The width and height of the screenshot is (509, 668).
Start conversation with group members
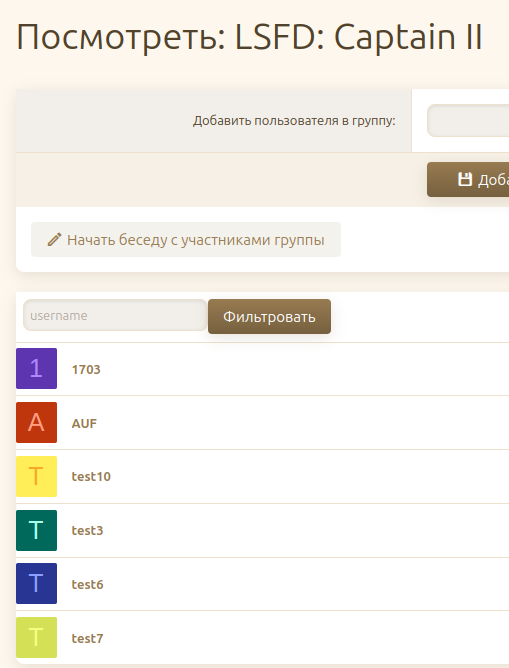click(186, 239)
